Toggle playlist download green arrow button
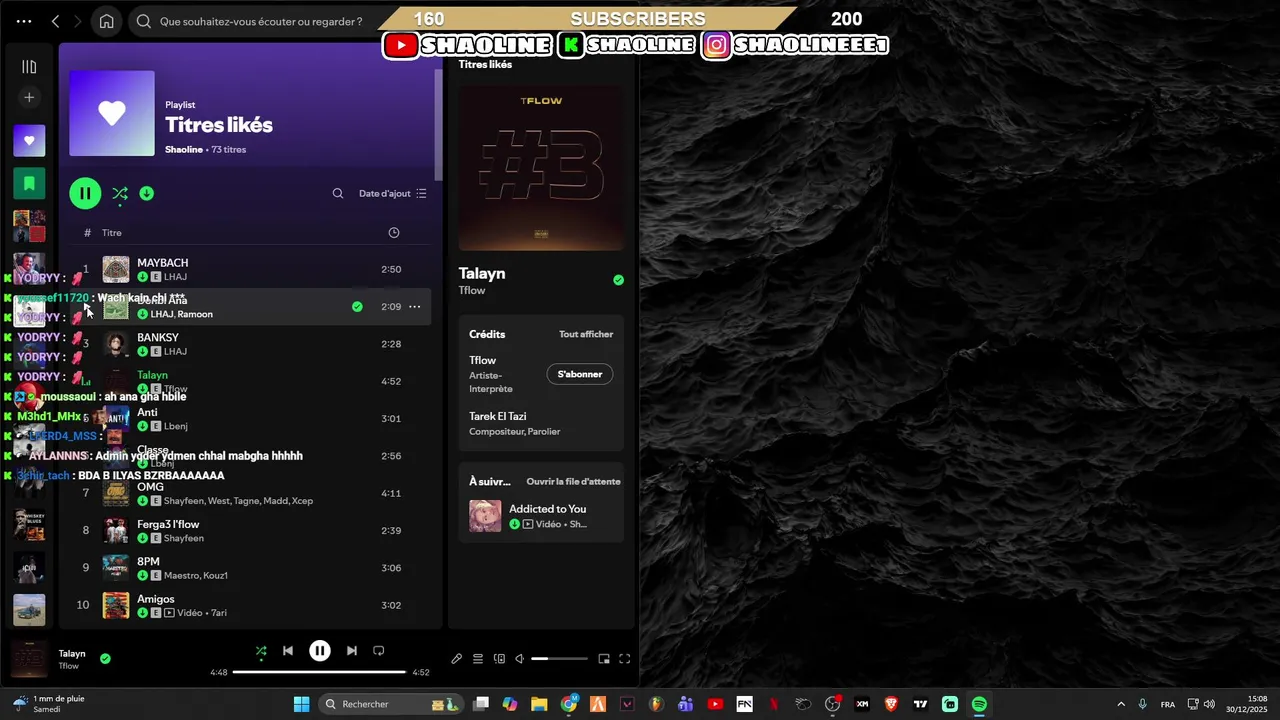Screen dimensions: 1280x720 [x=147, y=194]
